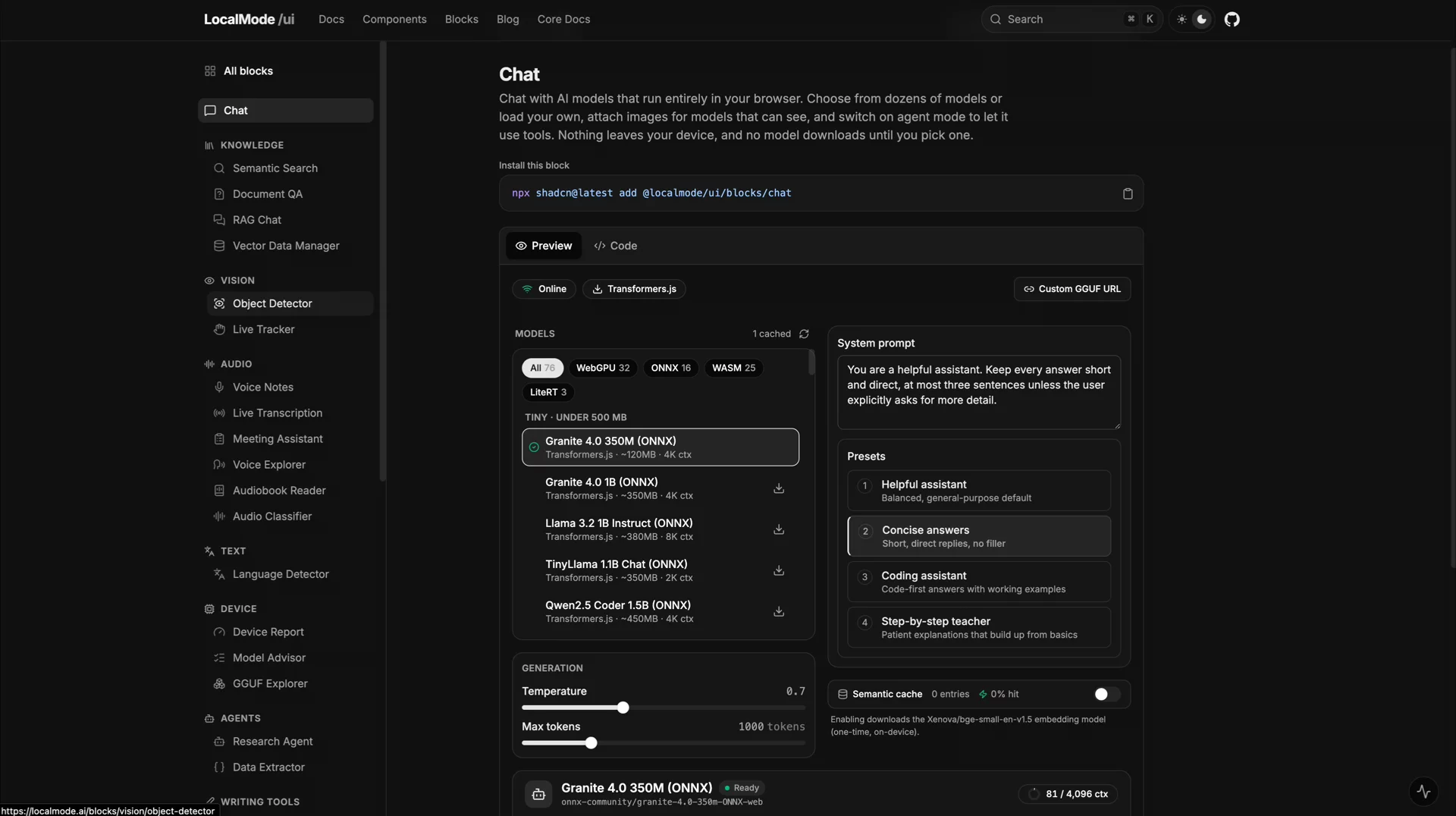Download Qwen2.5 Coder 1.5B model

pos(779,611)
